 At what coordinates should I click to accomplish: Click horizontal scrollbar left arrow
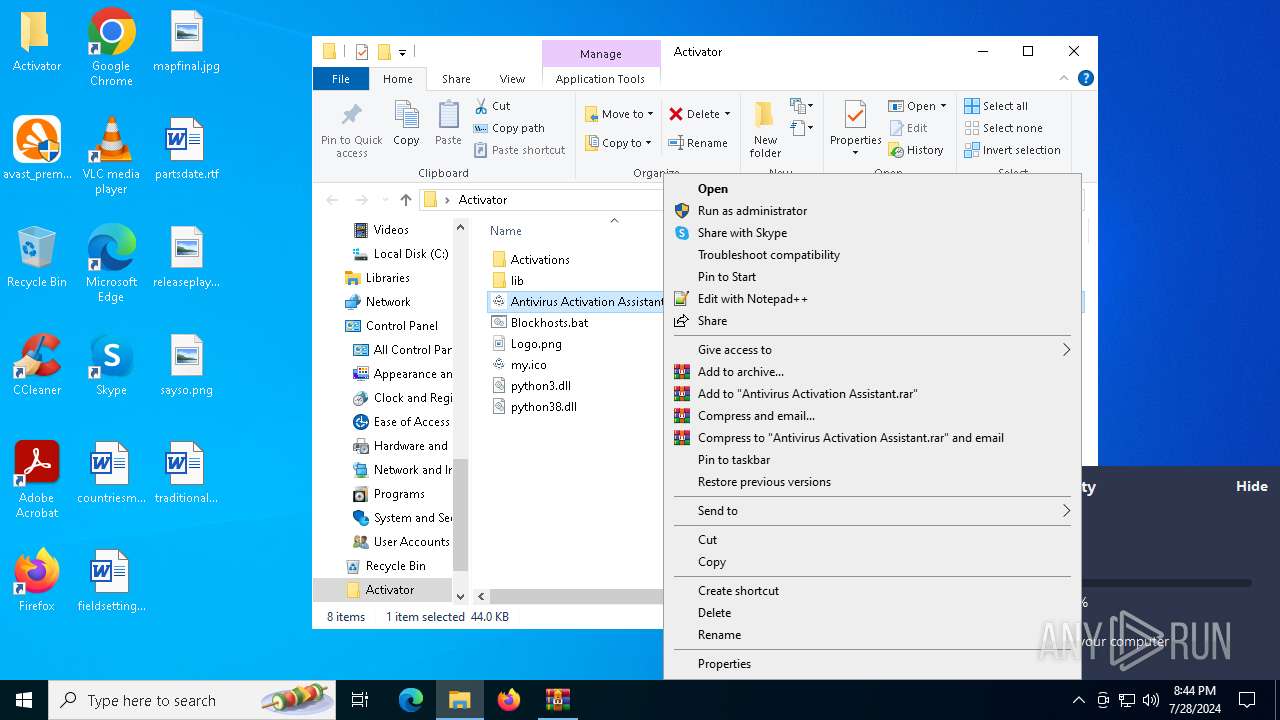(481, 597)
